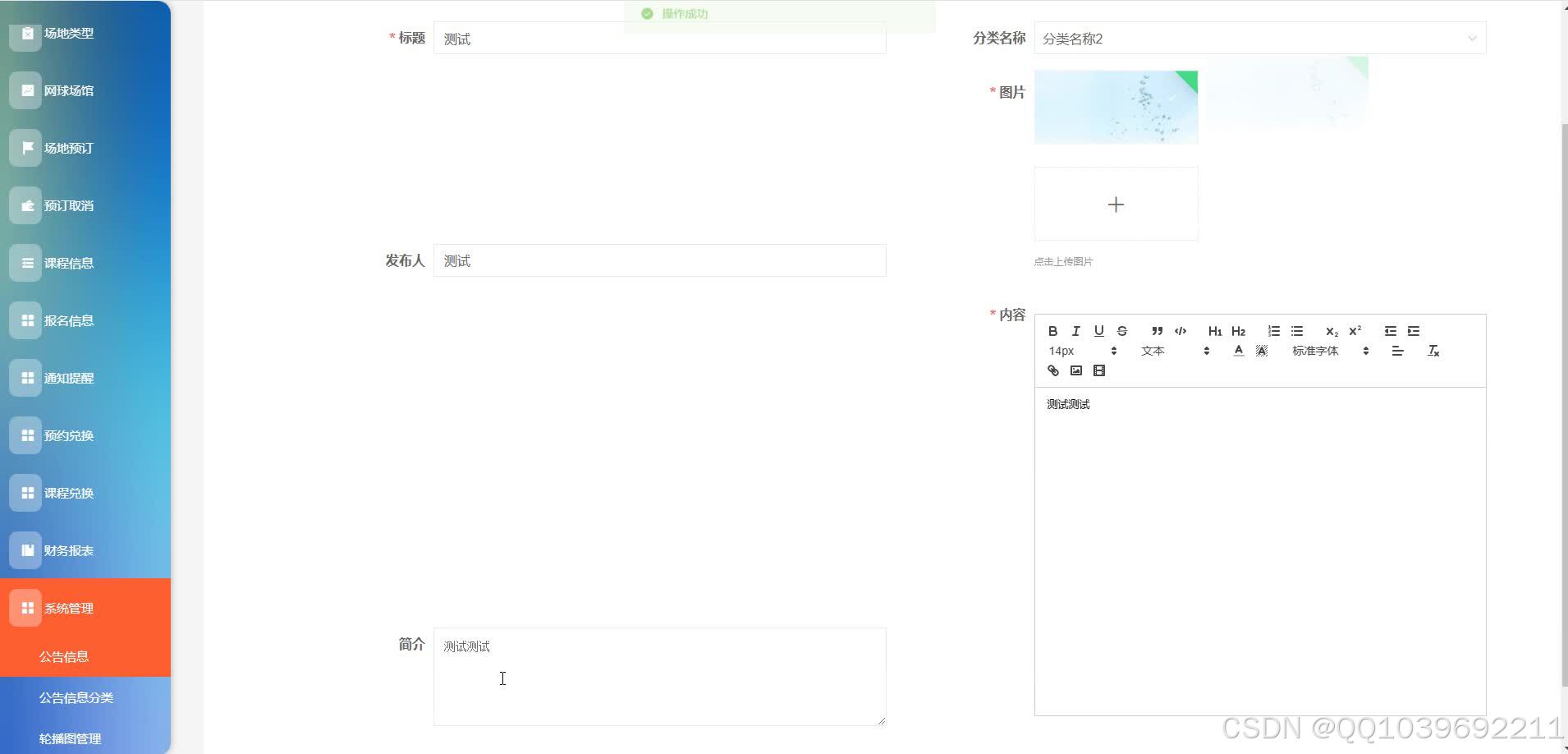Insert a video via editor toolbar
Viewport: 1568px width, 754px height.
click(1099, 370)
